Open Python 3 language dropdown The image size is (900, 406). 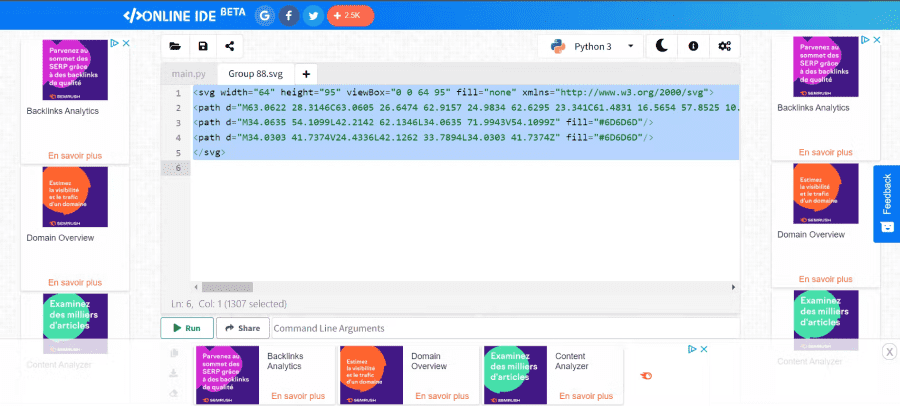591,47
